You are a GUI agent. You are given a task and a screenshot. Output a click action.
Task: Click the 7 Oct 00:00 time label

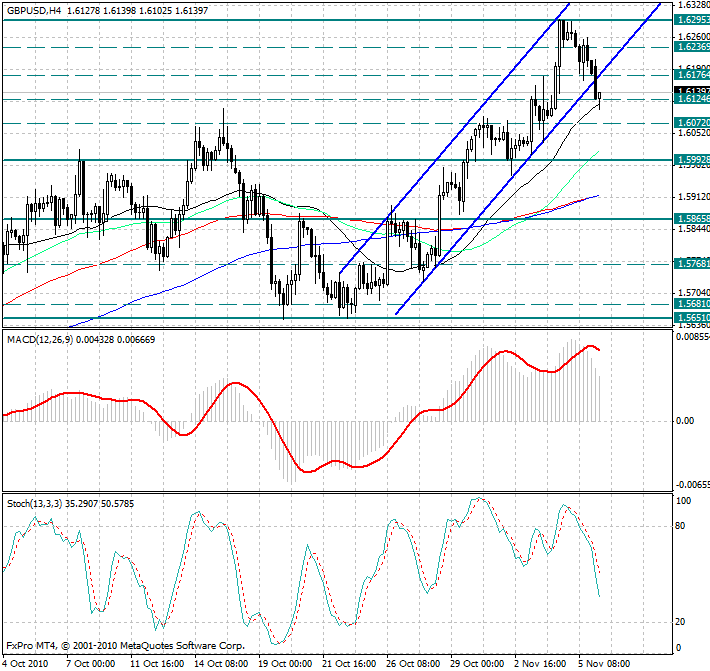[x=91, y=664]
